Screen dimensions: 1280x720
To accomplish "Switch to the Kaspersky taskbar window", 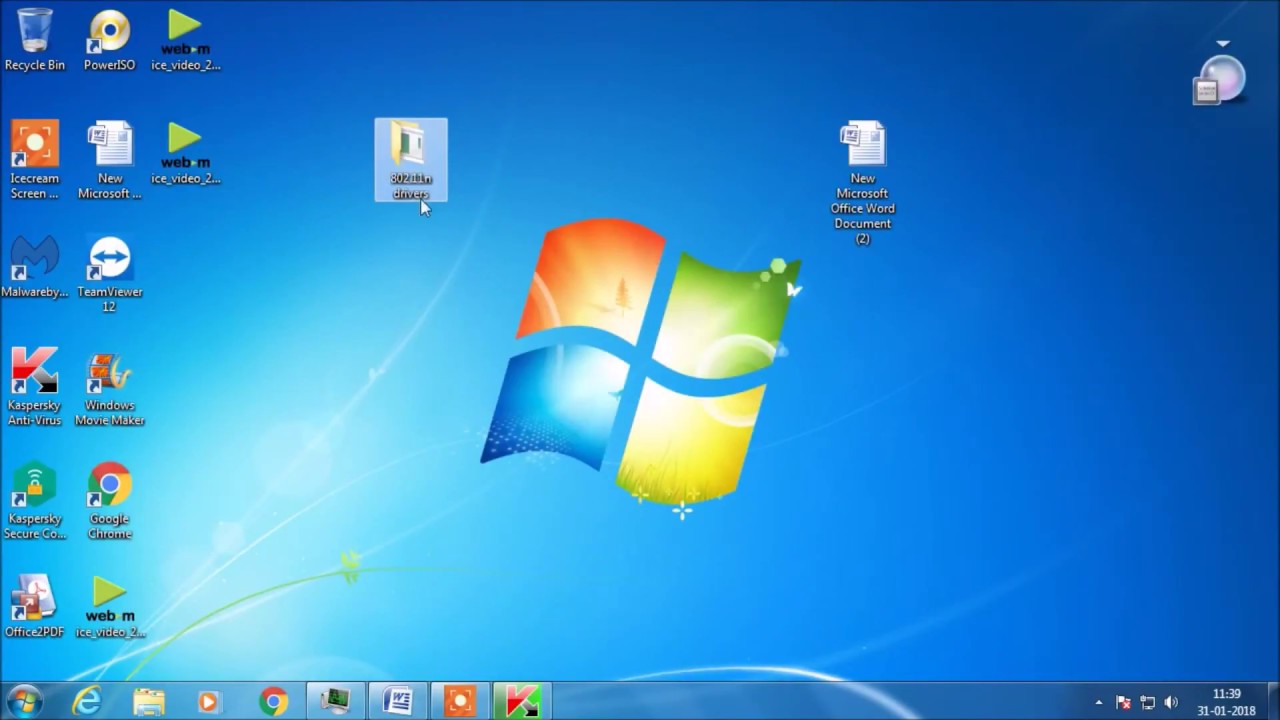I will pos(521,702).
